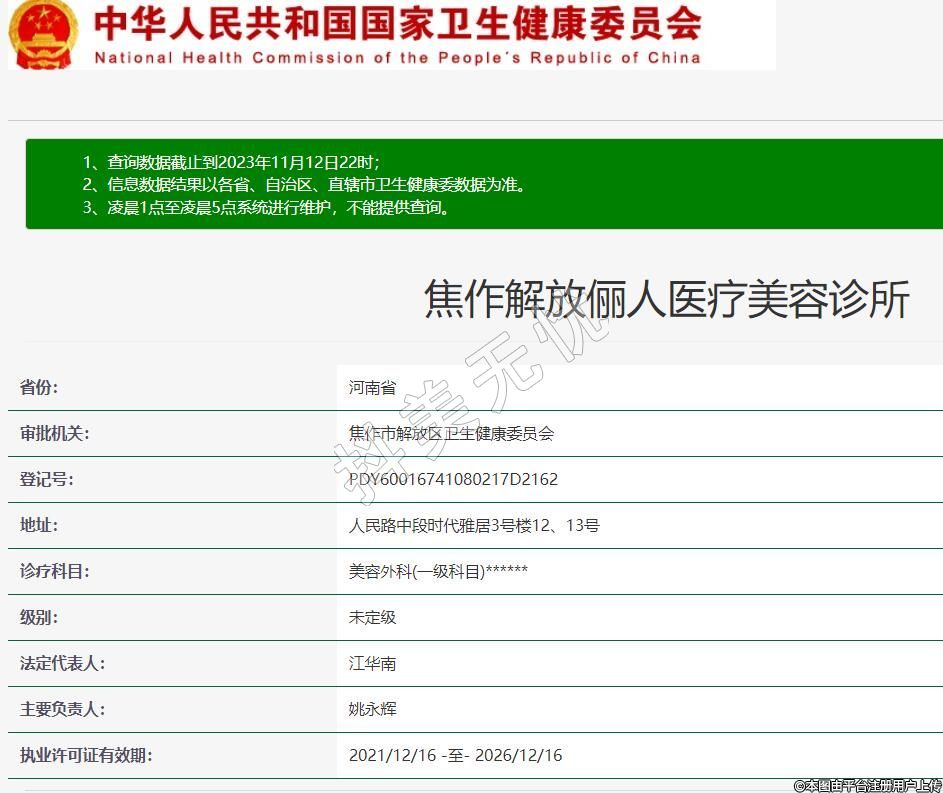This screenshot has width=943, height=793.
Task: Click the 地址 row label
Action: click(x=39, y=526)
